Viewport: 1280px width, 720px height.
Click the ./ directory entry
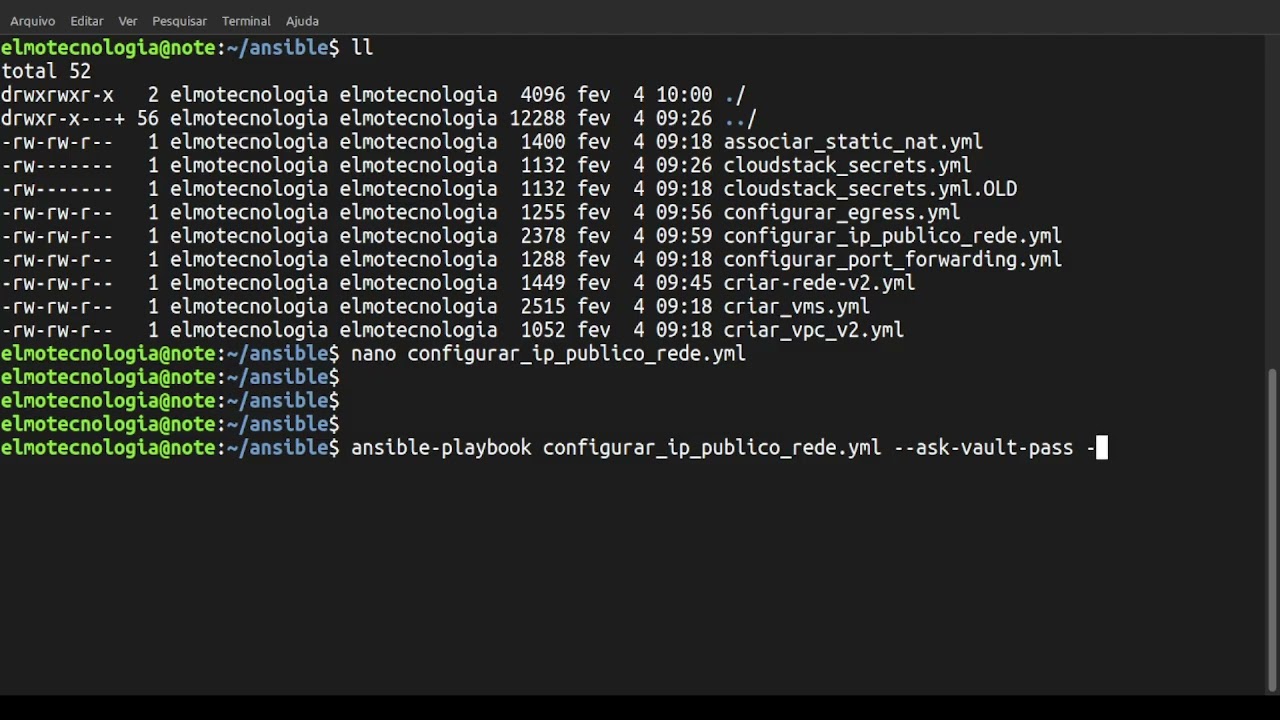point(735,95)
